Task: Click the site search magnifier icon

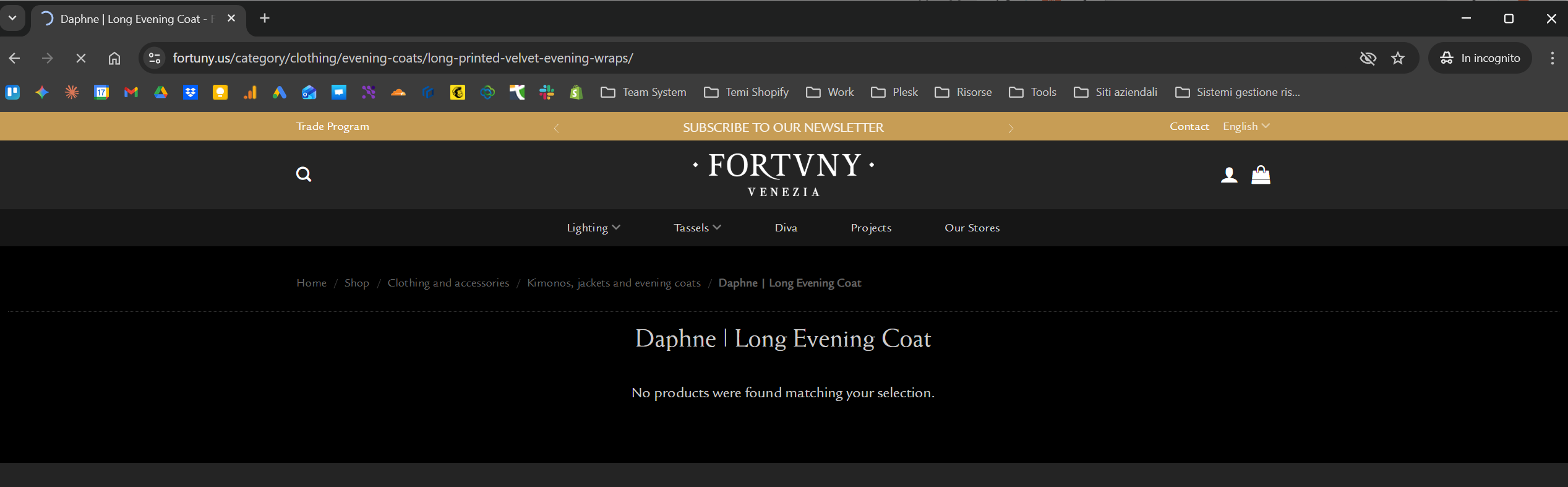Action: (303, 175)
